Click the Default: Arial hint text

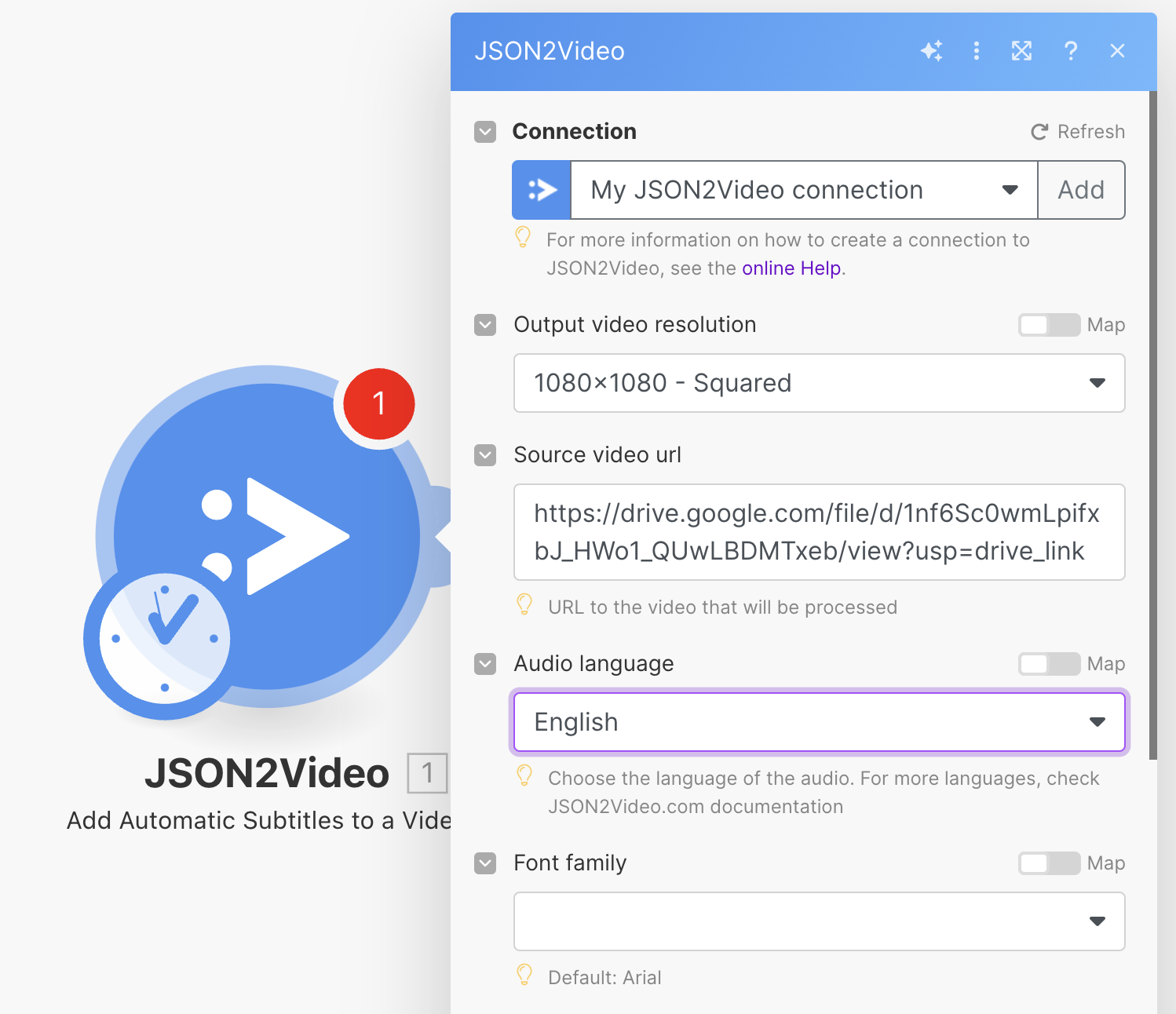[x=604, y=978]
